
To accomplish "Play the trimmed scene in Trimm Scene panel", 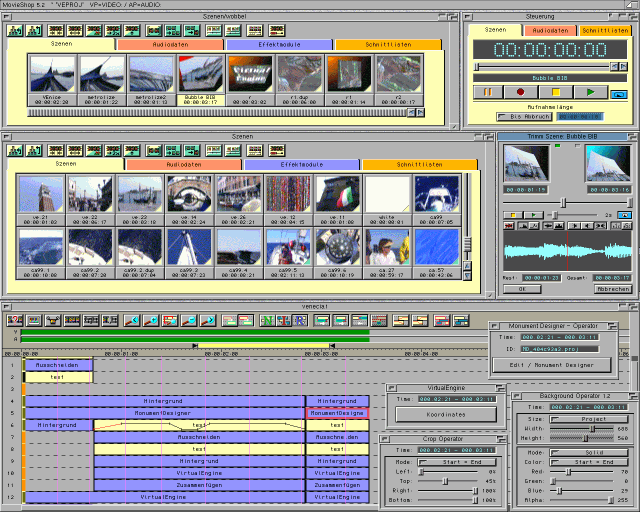I will (x=535, y=214).
